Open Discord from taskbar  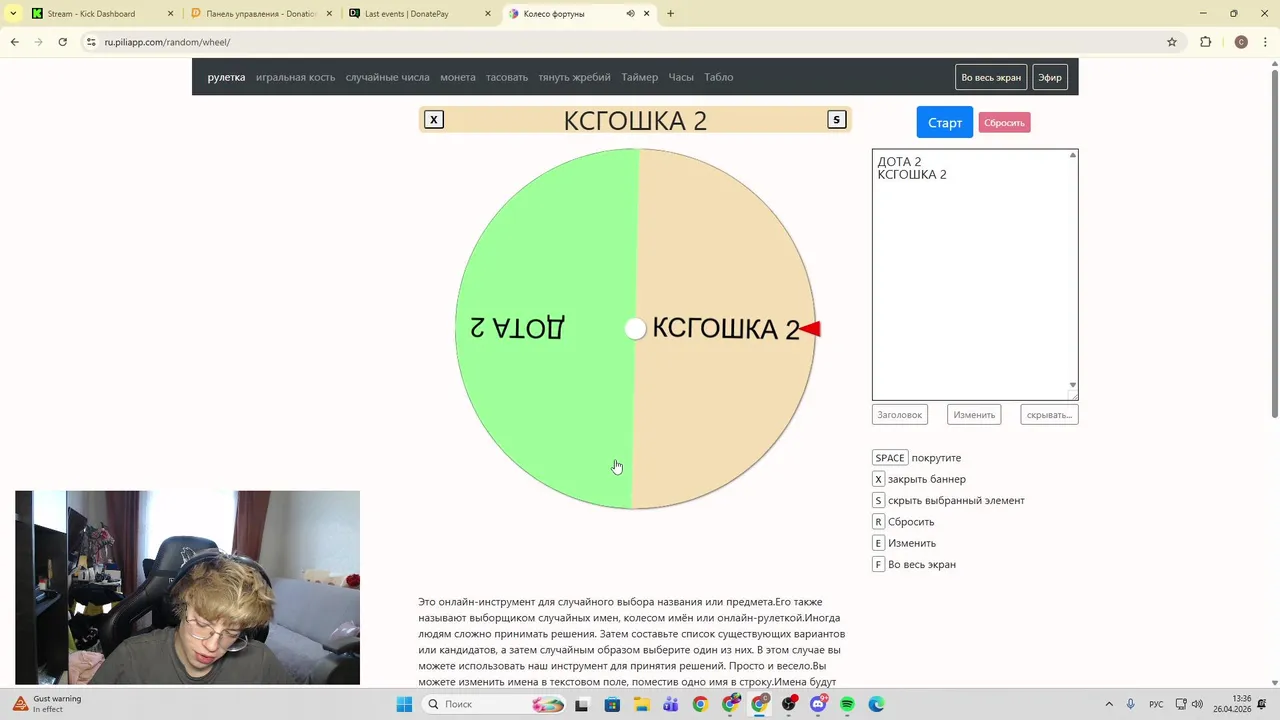click(818, 704)
